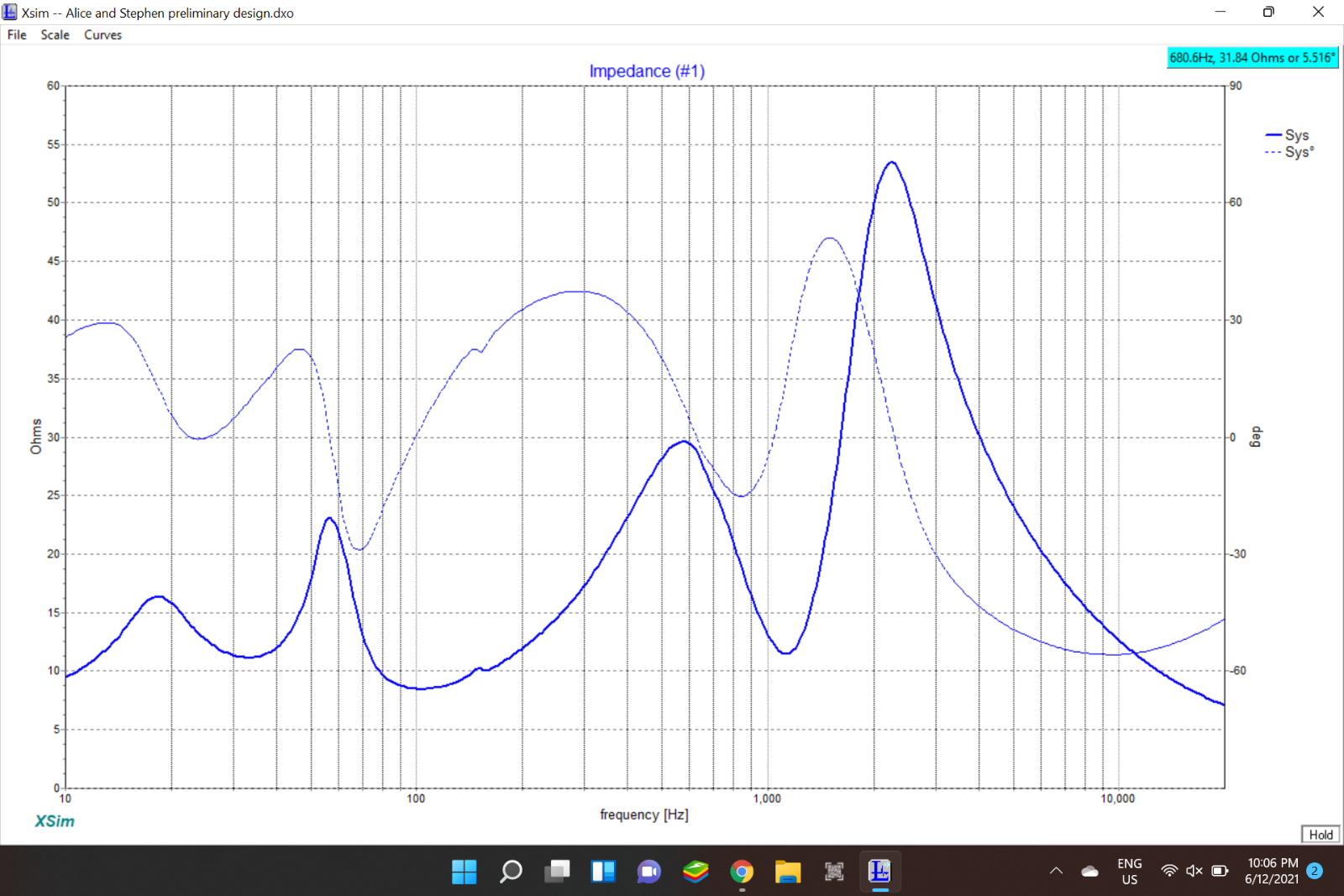Expand the hidden system tray icons chevron
This screenshot has height=896, width=1344.
(x=1057, y=871)
